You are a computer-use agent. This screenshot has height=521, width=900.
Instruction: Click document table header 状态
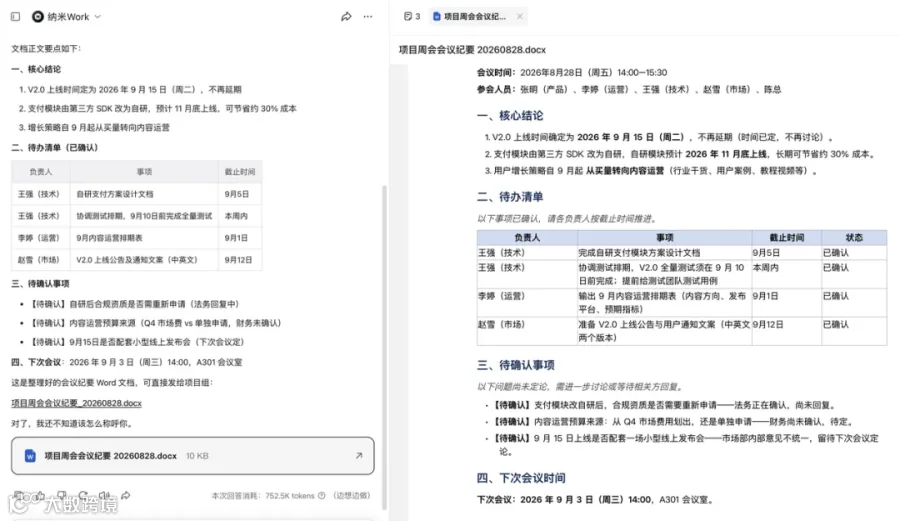click(854, 238)
